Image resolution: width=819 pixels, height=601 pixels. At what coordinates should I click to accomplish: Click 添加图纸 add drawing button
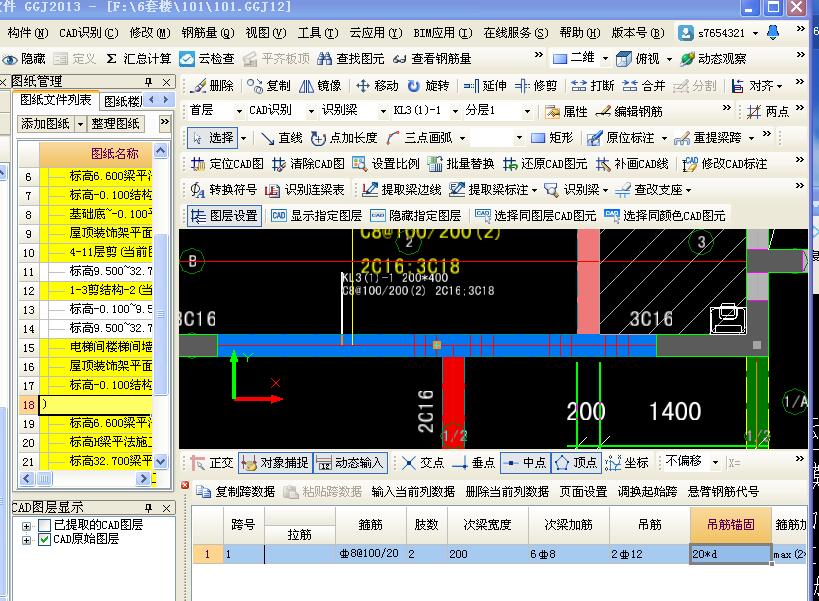[x=45, y=124]
